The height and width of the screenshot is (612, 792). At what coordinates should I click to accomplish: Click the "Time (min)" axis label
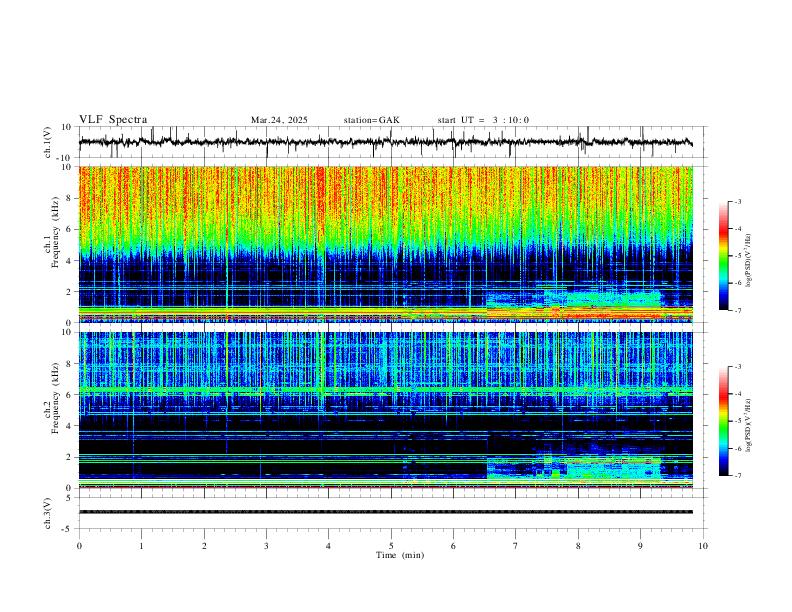click(400, 555)
